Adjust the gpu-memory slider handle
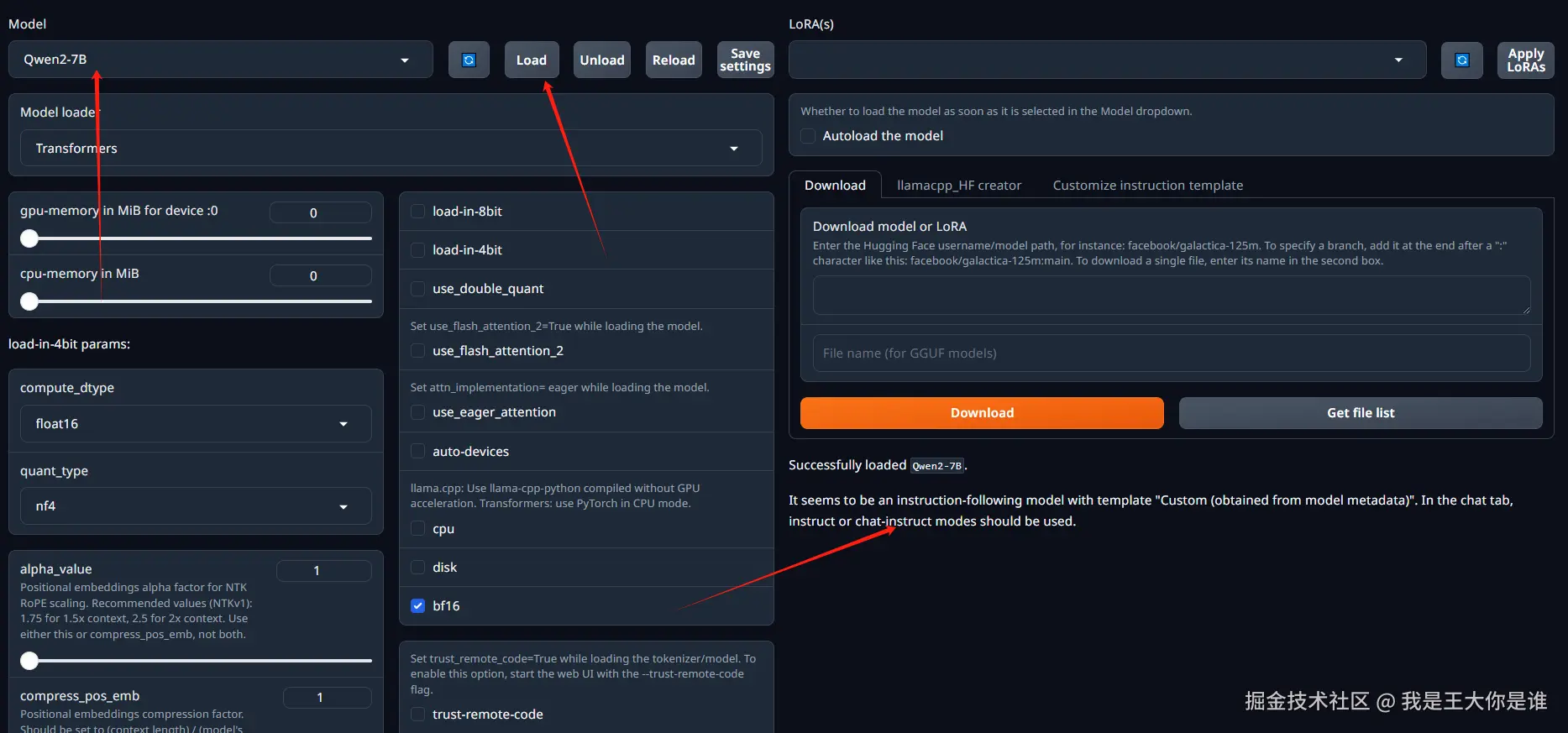The width and height of the screenshot is (1568, 733). [x=29, y=238]
